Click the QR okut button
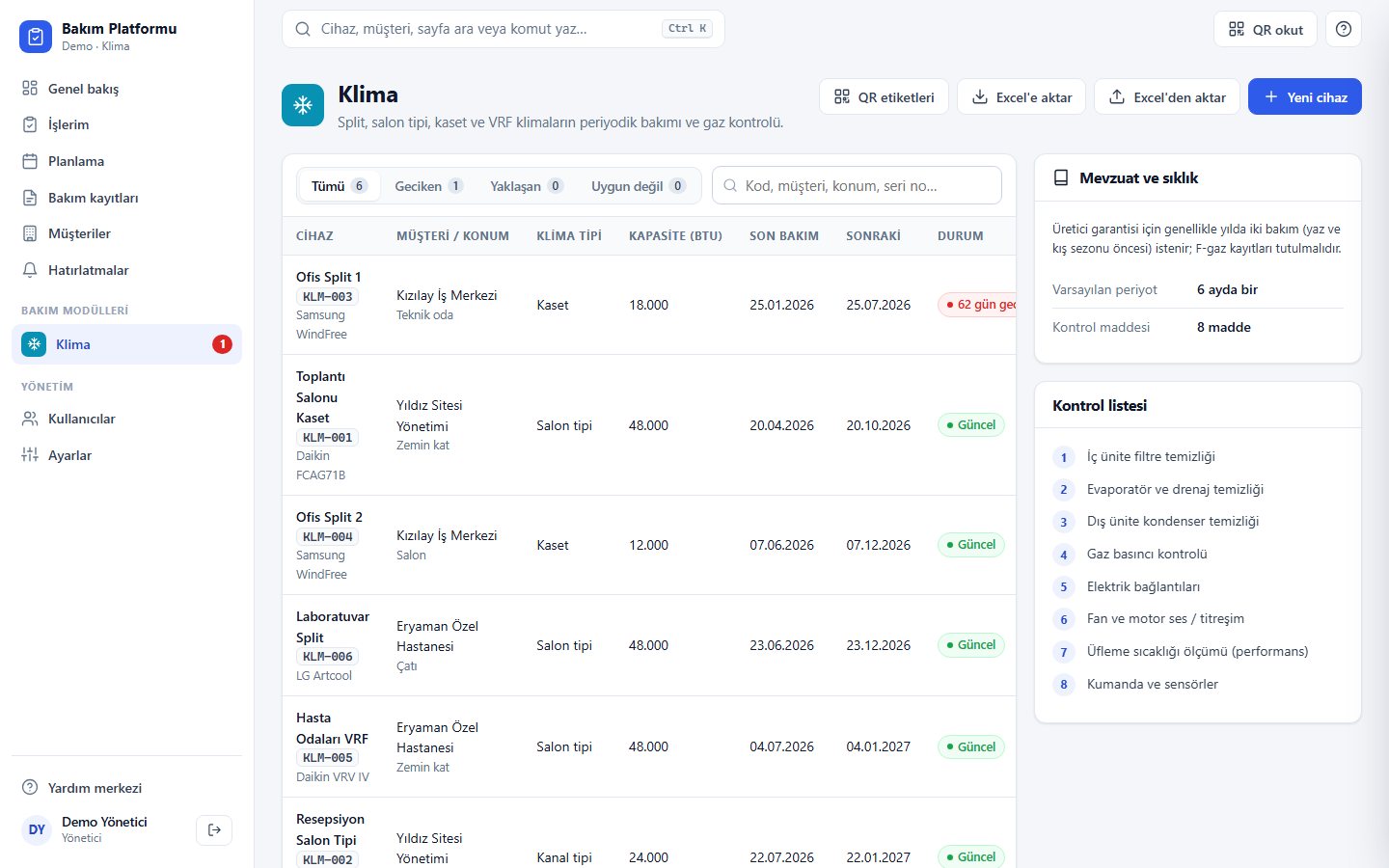Image resolution: width=1389 pixels, height=868 pixels. click(1265, 29)
